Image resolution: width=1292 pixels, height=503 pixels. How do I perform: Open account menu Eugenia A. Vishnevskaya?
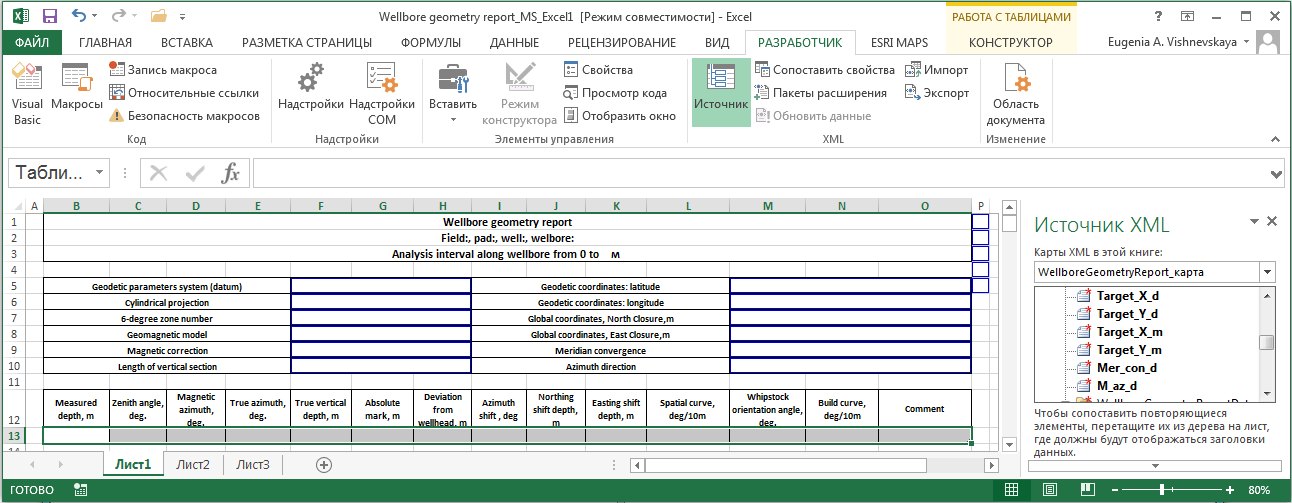(1178, 42)
